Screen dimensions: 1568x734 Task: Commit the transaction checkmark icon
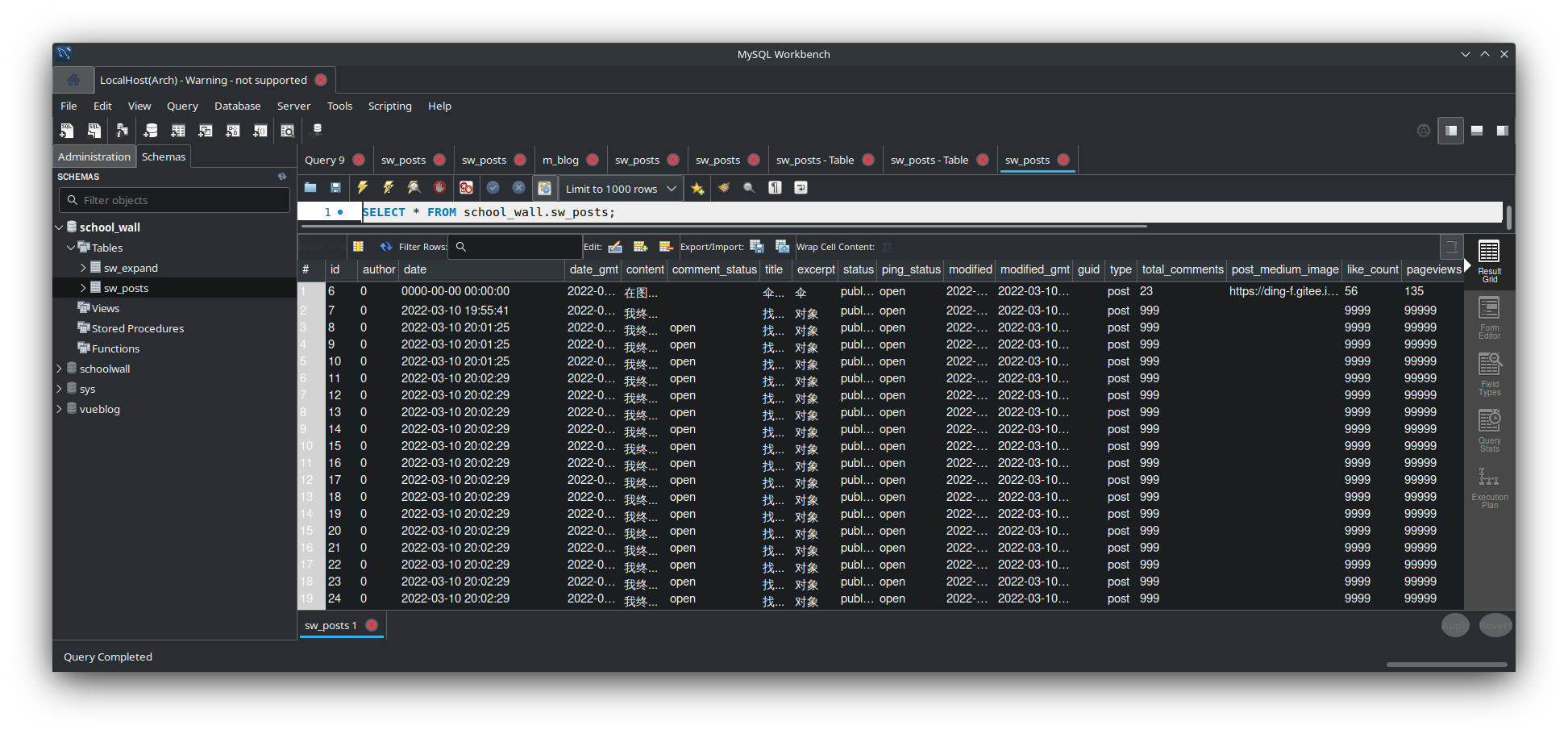click(x=493, y=188)
